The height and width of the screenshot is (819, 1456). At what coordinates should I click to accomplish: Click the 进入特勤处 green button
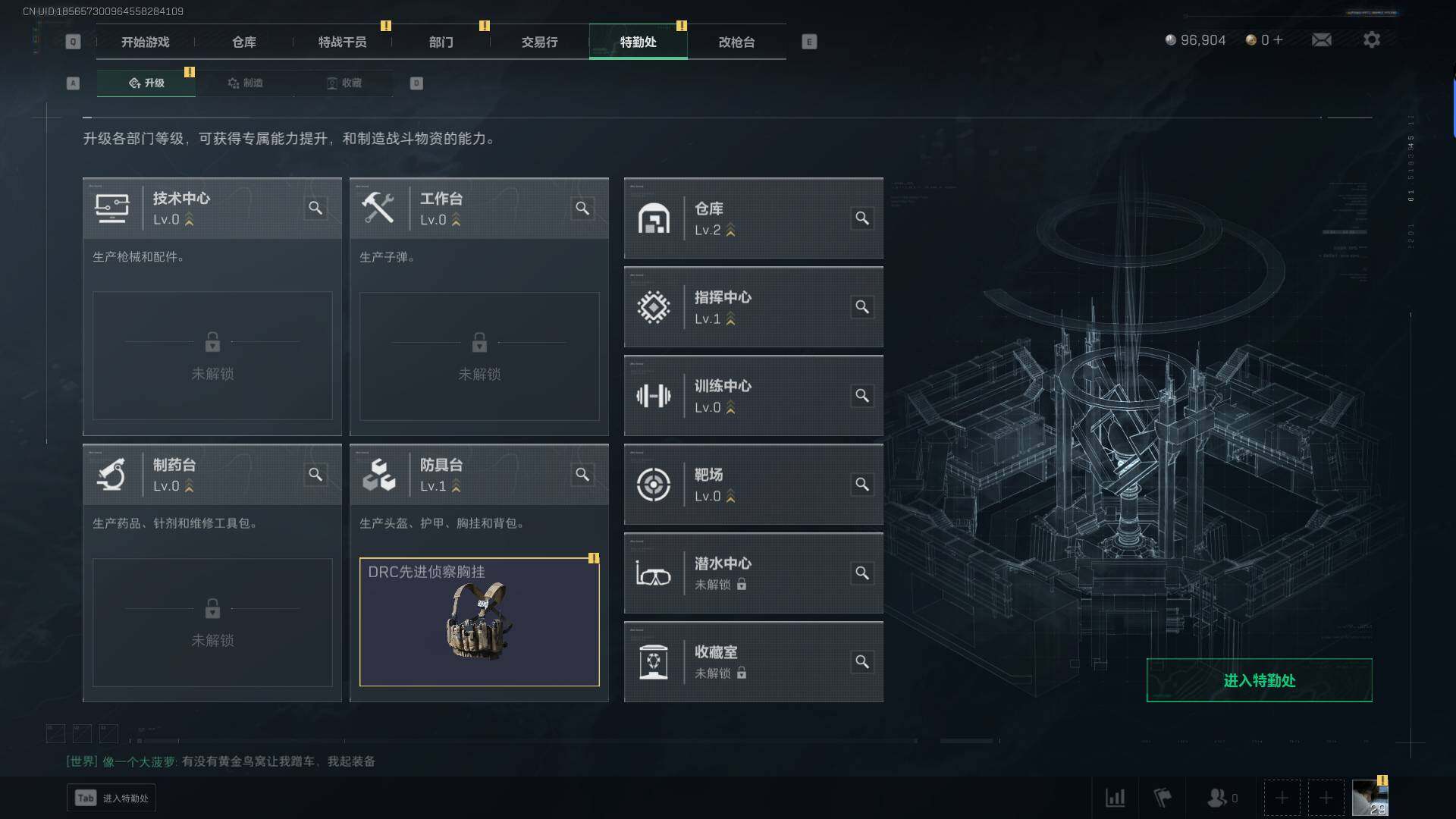1259,680
